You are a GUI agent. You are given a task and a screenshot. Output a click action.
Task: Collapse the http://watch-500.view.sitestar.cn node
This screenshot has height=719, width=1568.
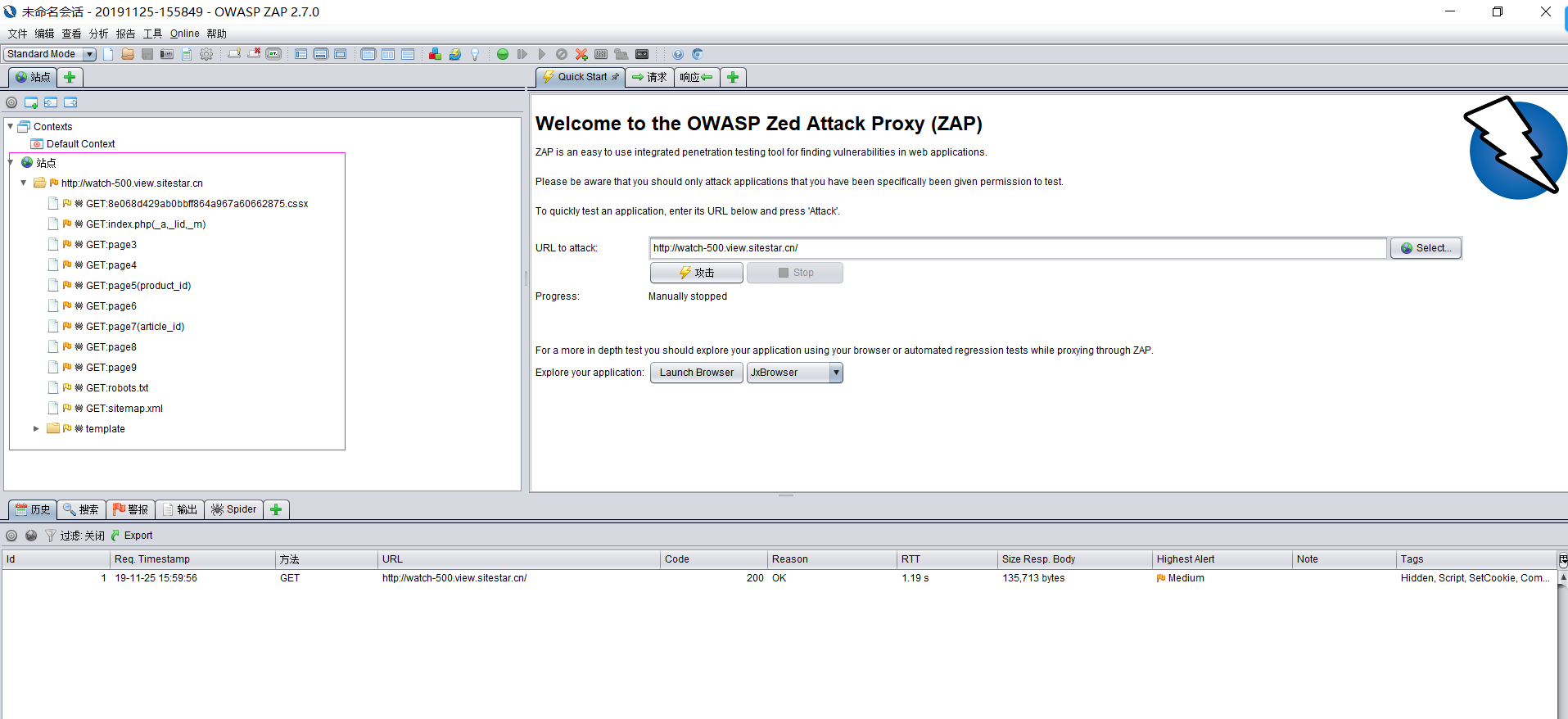(x=23, y=183)
